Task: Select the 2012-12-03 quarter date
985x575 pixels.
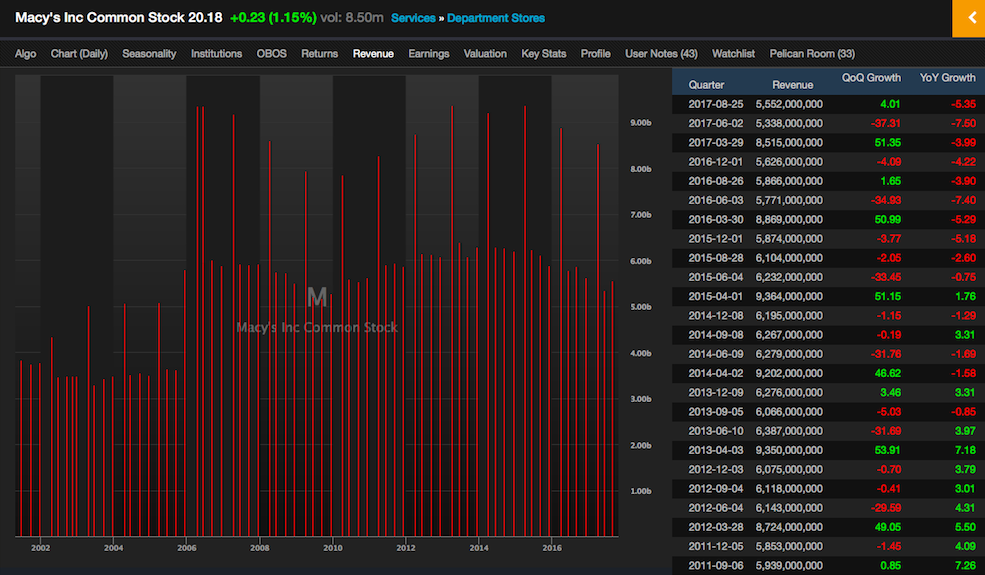Action: (716, 469)
